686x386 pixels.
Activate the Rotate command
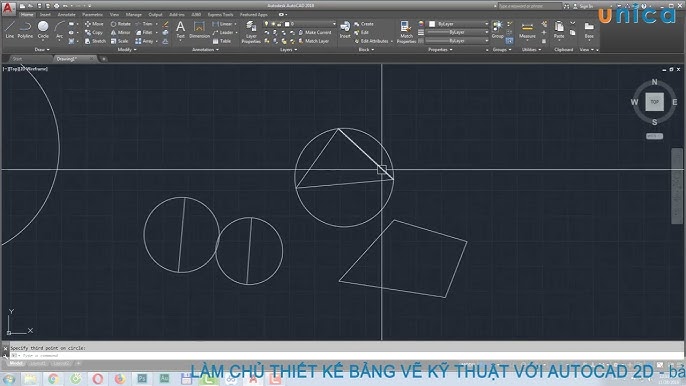pyautogui.click(x=121, y=24)
